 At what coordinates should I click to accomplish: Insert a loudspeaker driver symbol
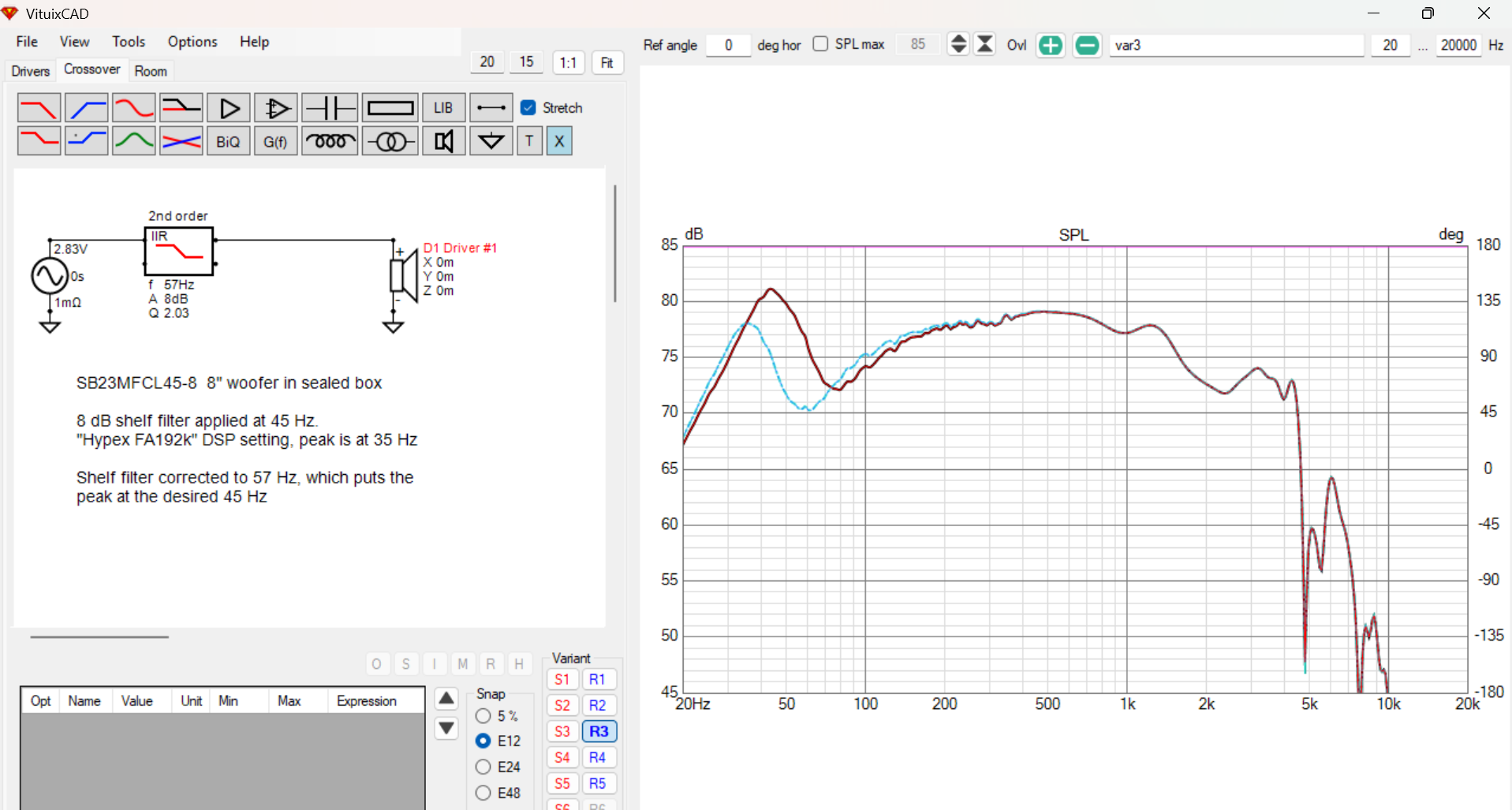pyautogui.click(x=443, y=141)
